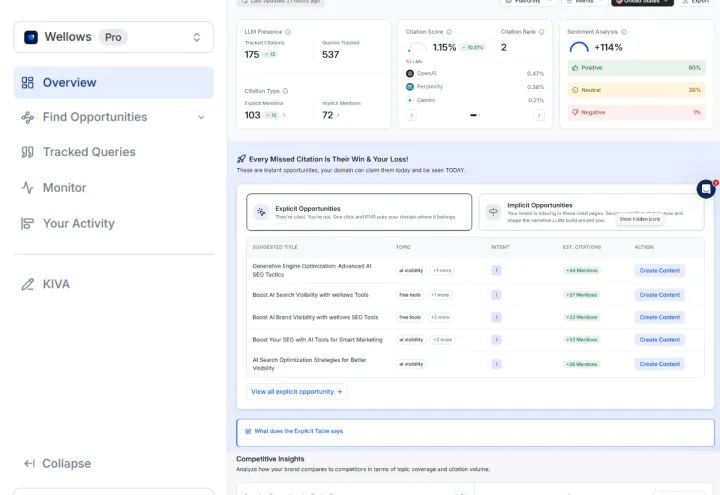Open the Wellows Pro workspace switcher
Screen dimensions: 720x495
(113, 37)
